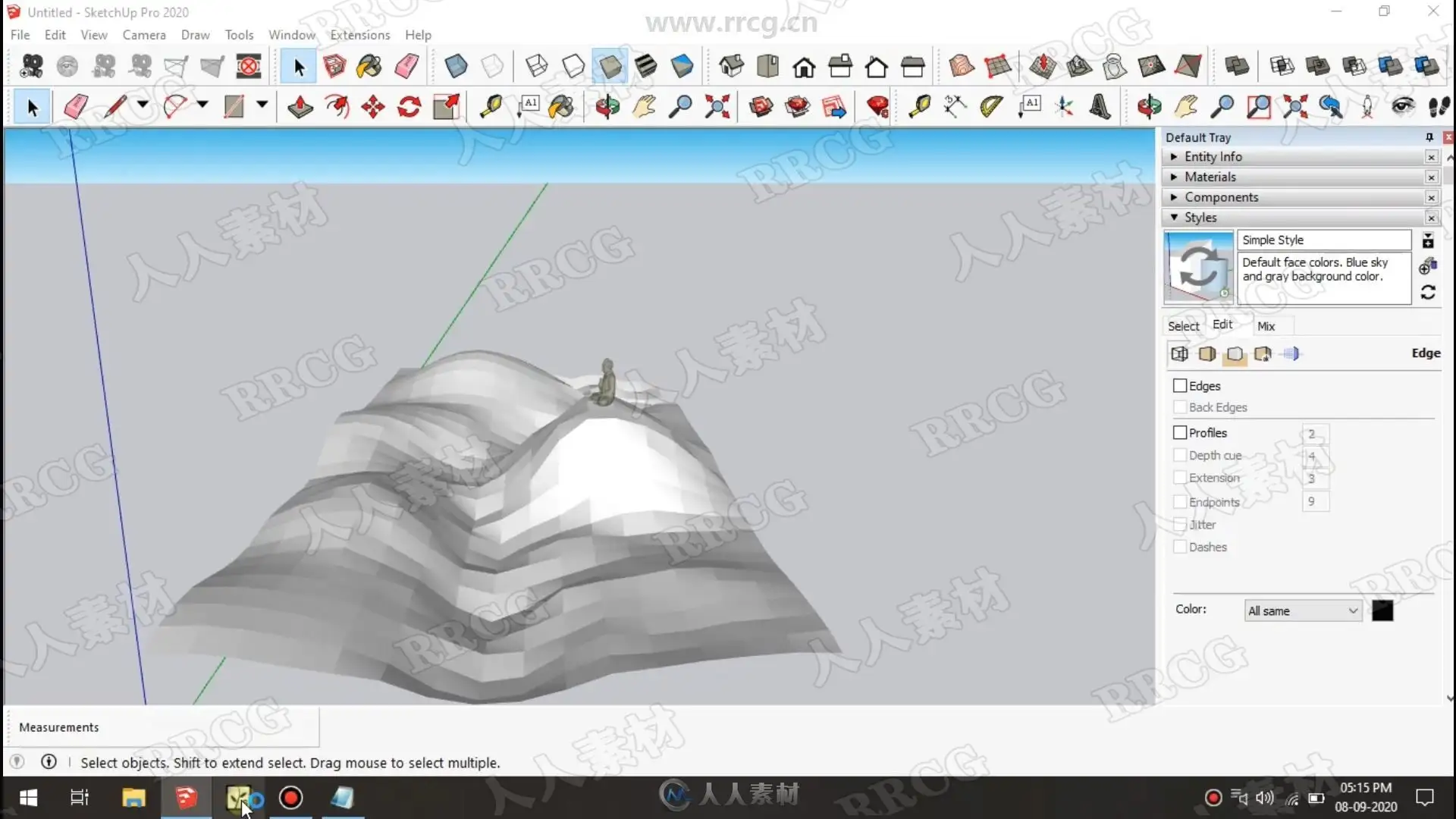This screenshot has width=1456, height=819.
Task: Check the Back Edges option
Action: point(1180,407)
